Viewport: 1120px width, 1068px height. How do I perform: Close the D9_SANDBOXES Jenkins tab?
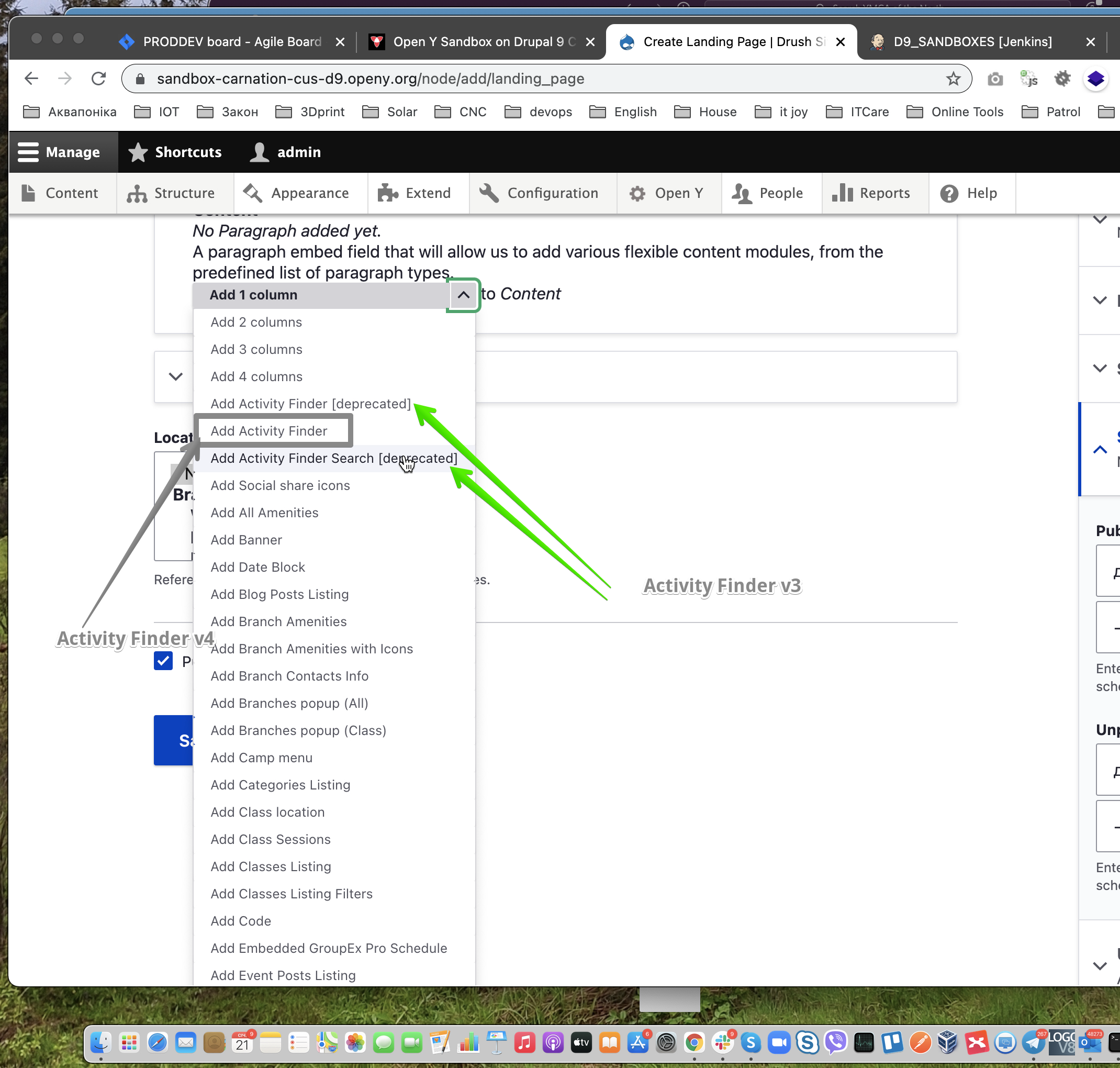point(1090,41)
